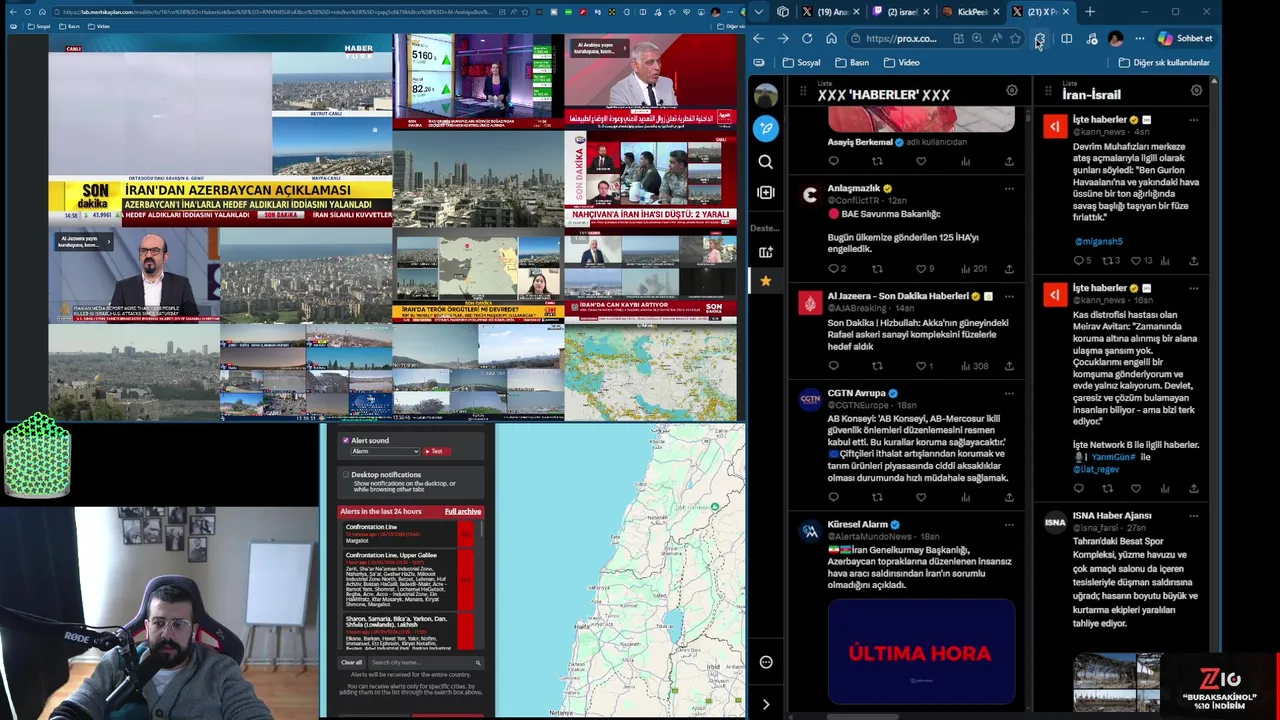This screenshot has width=1280, height=720.
Task: Open the Full archive link
Action: (x=463, y=512)
